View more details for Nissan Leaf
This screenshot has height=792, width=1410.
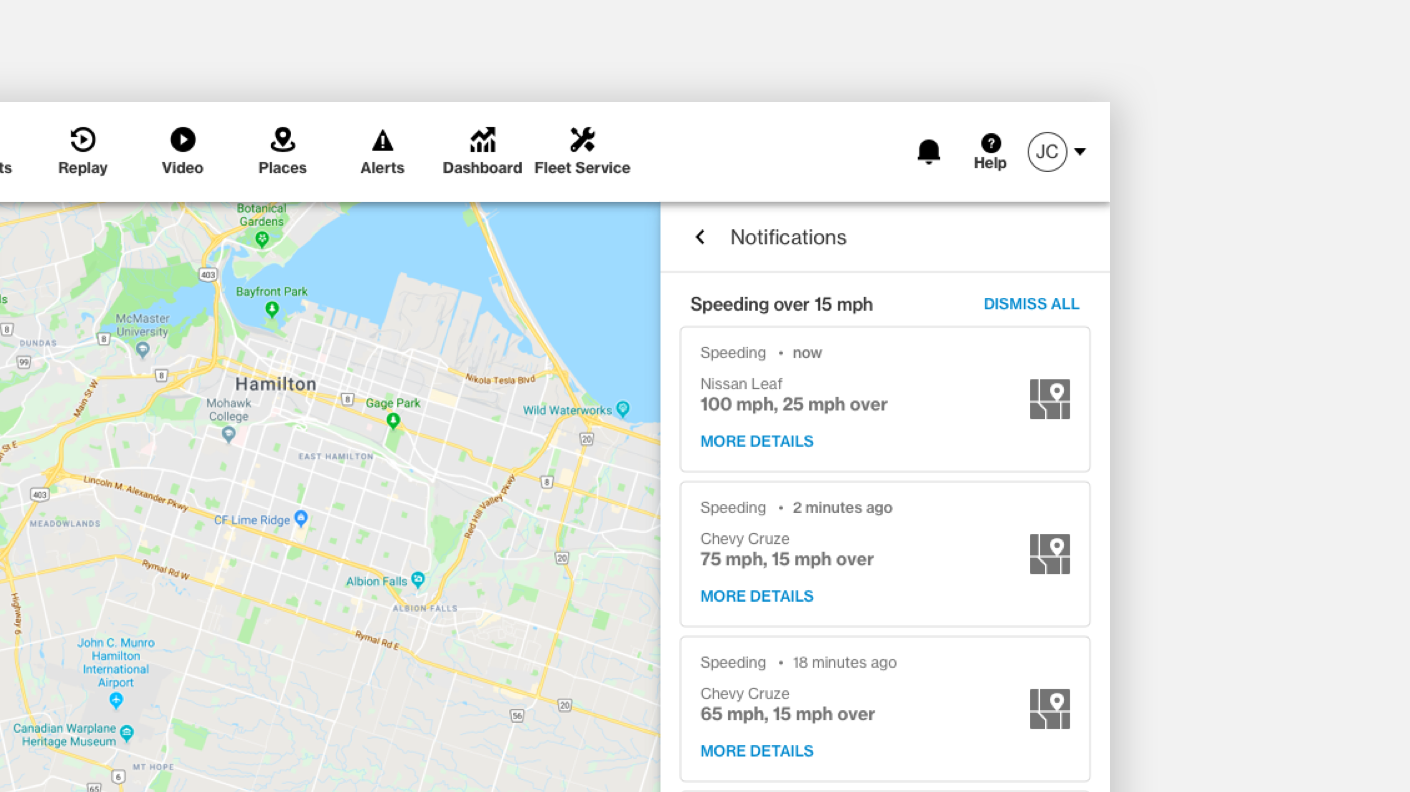click(757, 441)
